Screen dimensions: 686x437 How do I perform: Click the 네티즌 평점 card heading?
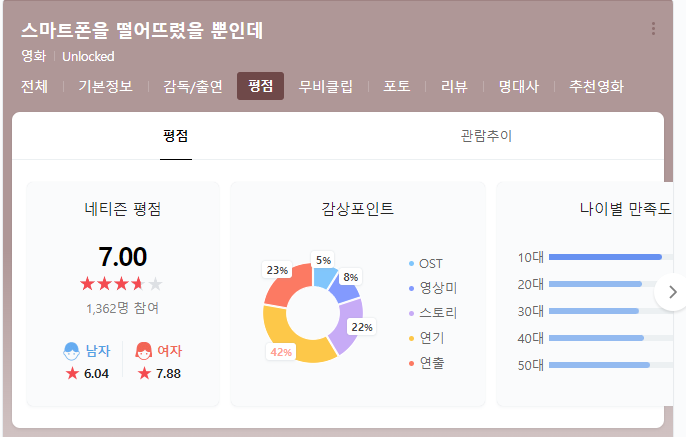tap(122, 209)
